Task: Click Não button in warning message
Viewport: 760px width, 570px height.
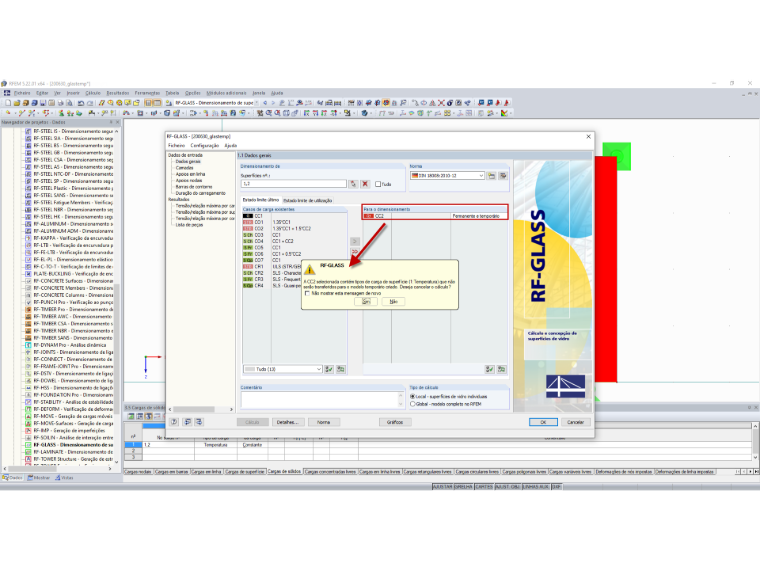Action: point(393,301)
